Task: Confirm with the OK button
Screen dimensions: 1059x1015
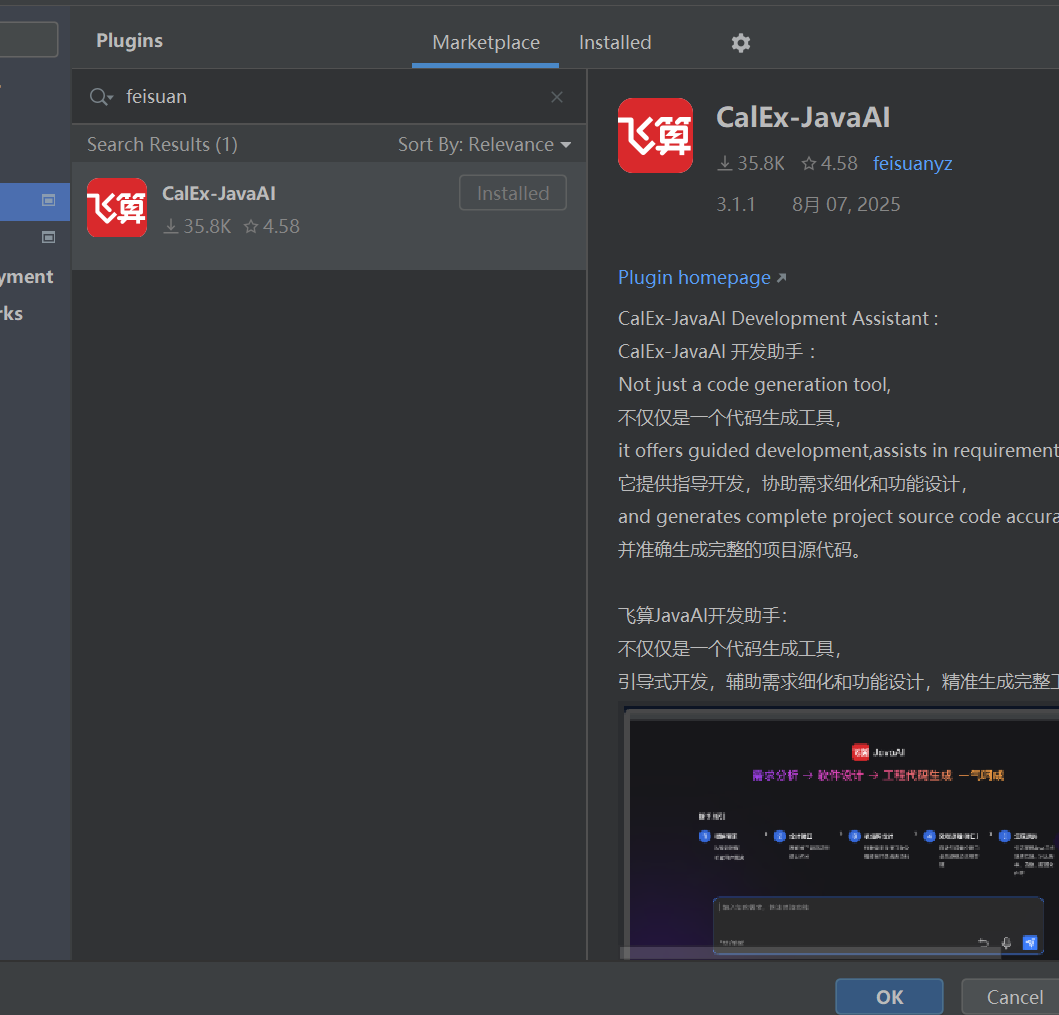Action: [889, 997]
